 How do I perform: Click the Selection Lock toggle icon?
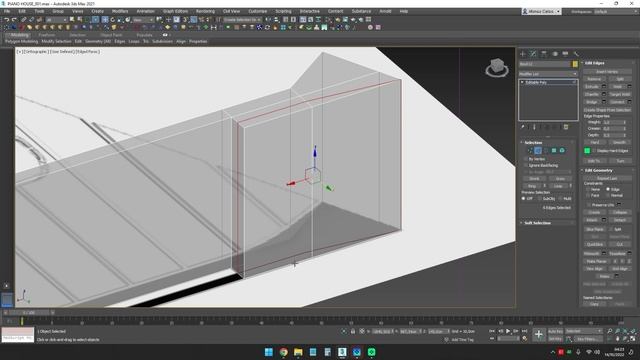tap(353, 331)
